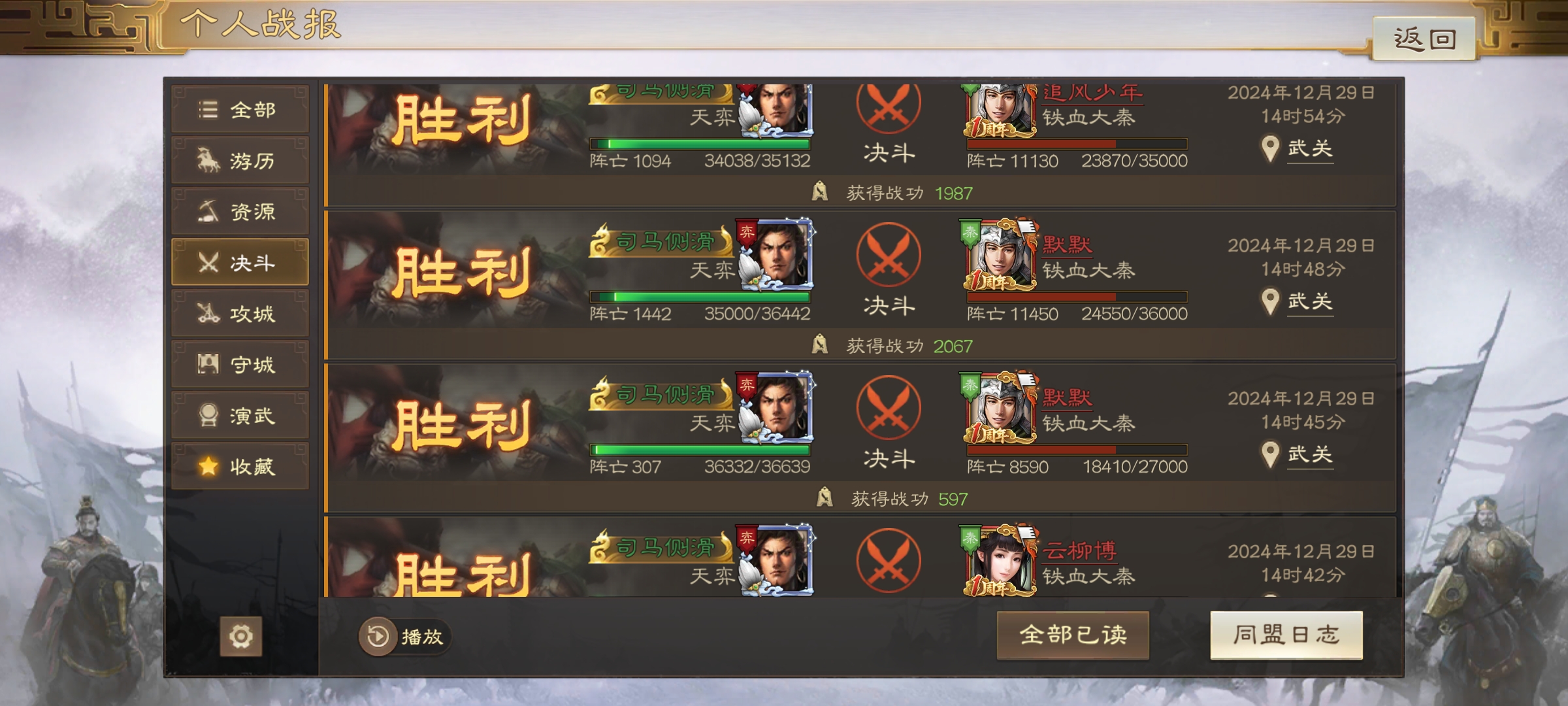
Task: Select the 攻城 siege tab
Action: (240, 313)
